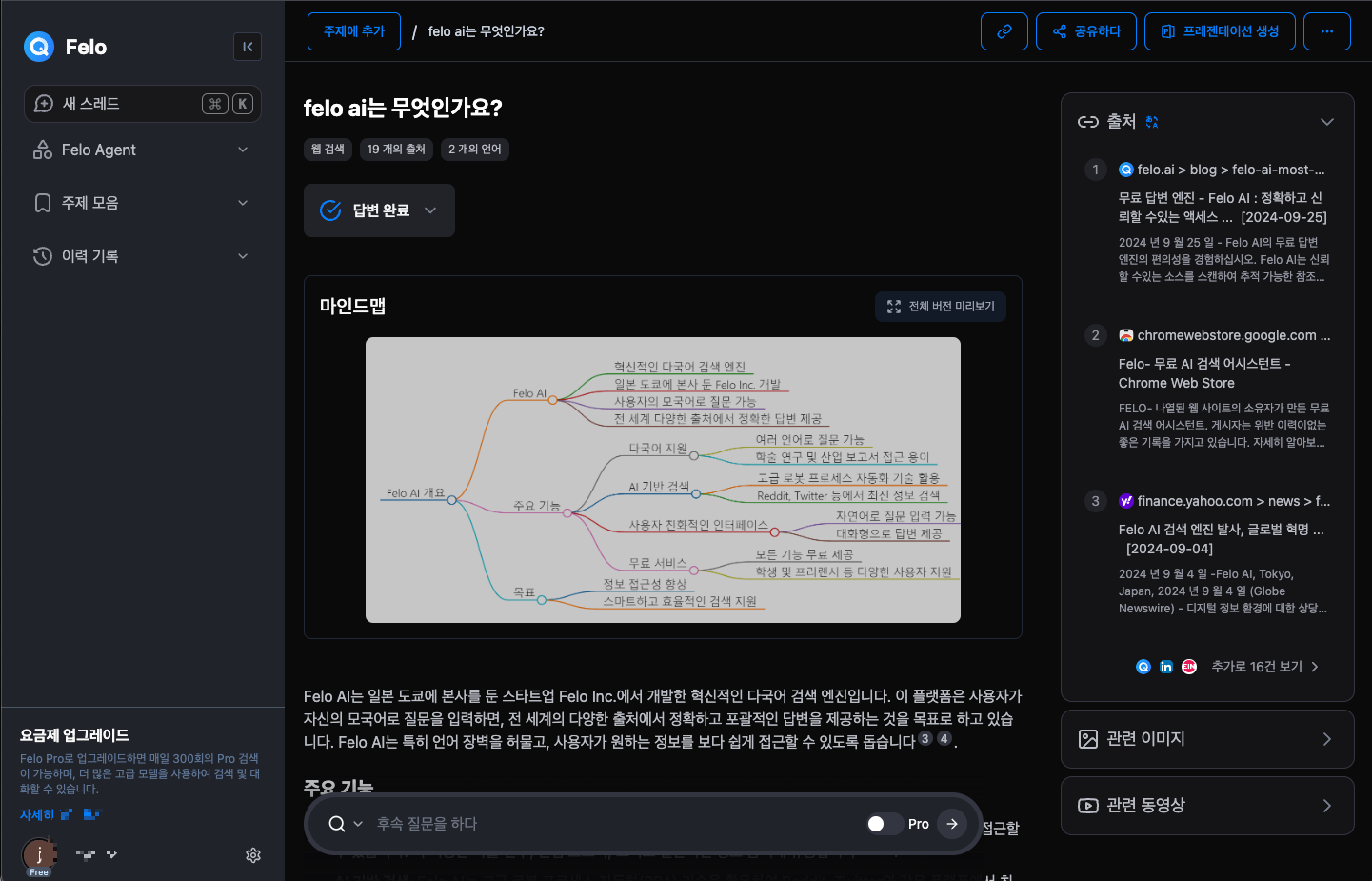Viewport: 1372px width, 881px height.
Task: Click the 관련 이미지 picture icon
Action: 1088,739
